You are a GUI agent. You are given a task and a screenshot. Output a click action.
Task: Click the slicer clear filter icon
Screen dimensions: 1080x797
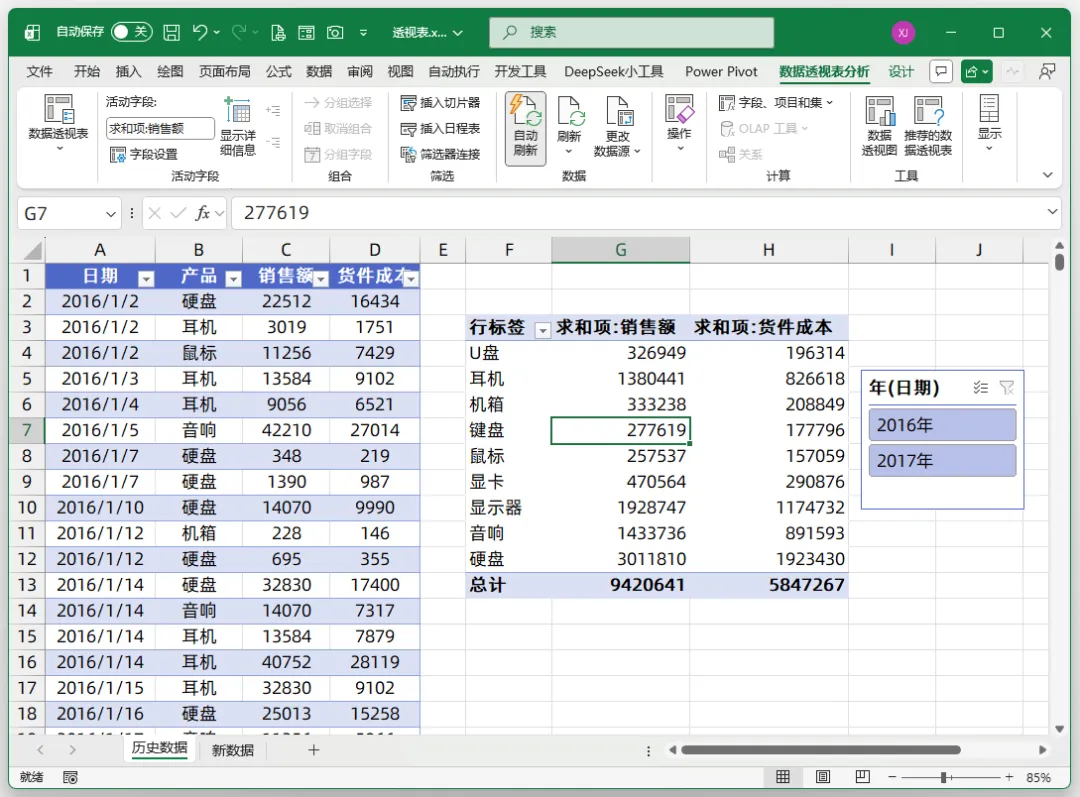[1006, 388]
